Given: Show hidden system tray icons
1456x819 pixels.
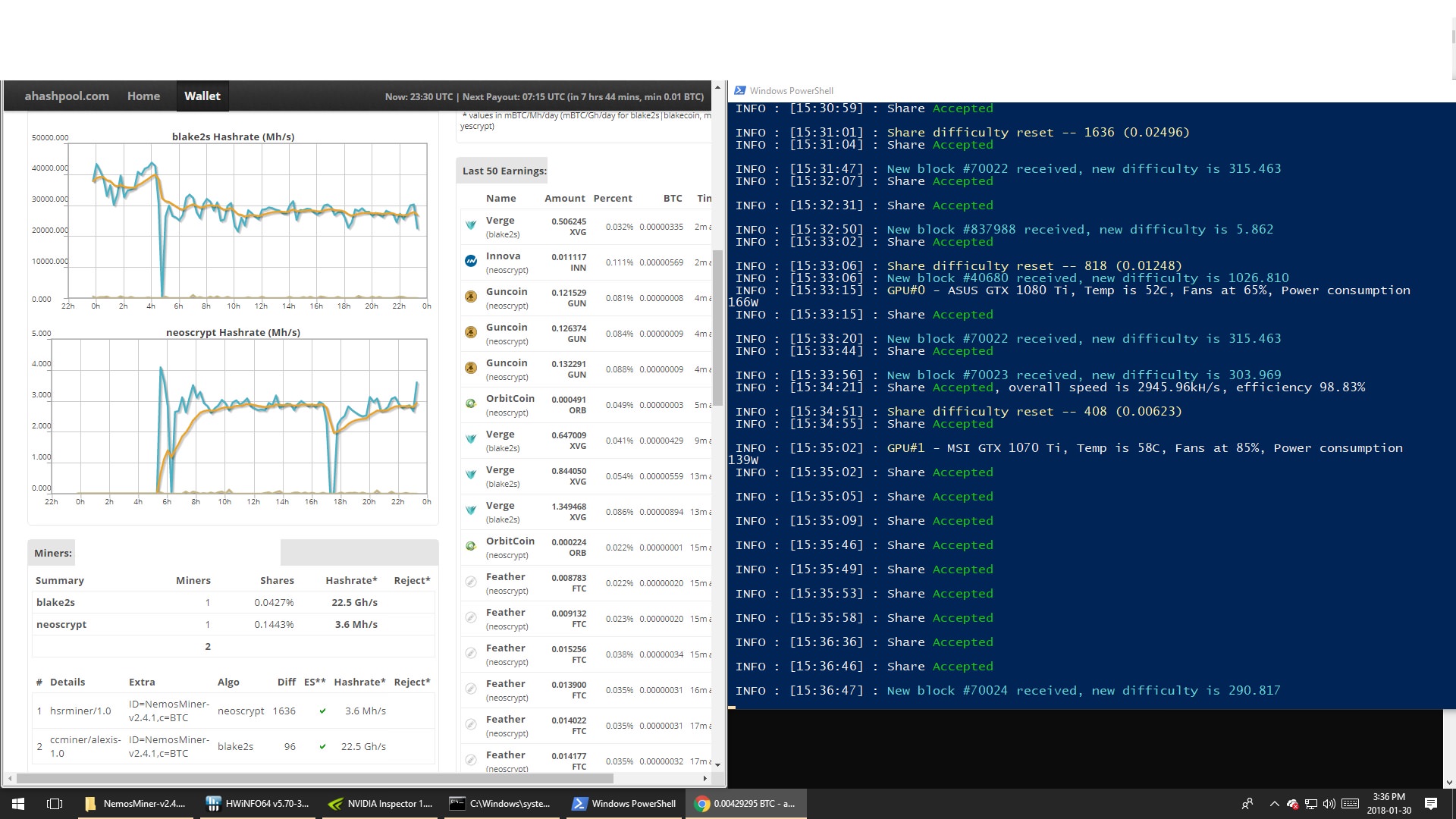Looking at the screenshot, I should [1274, 804].
